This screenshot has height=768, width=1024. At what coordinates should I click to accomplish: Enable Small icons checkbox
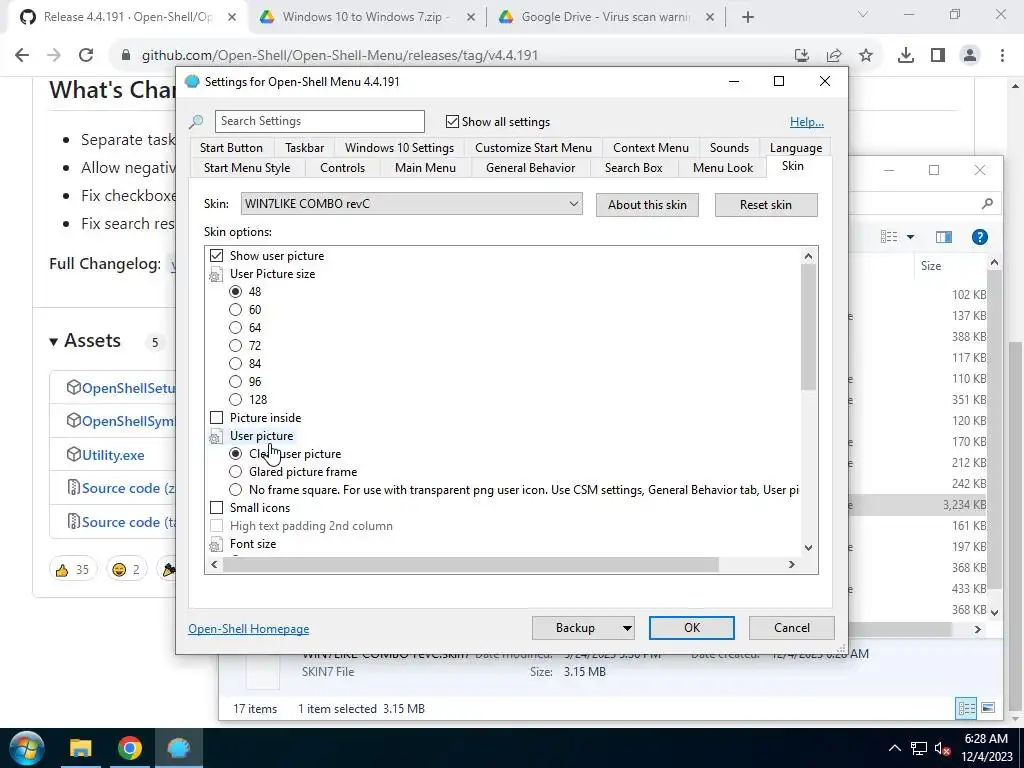[216, 507]
